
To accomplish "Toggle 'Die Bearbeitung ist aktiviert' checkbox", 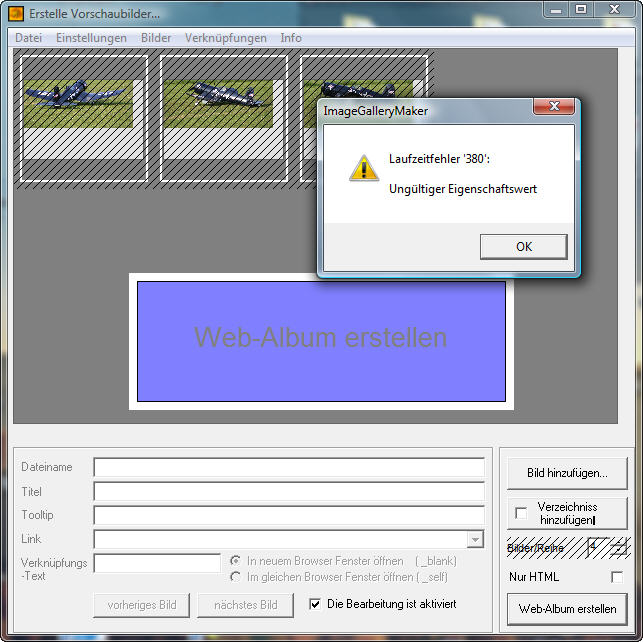I will (315, 604).
